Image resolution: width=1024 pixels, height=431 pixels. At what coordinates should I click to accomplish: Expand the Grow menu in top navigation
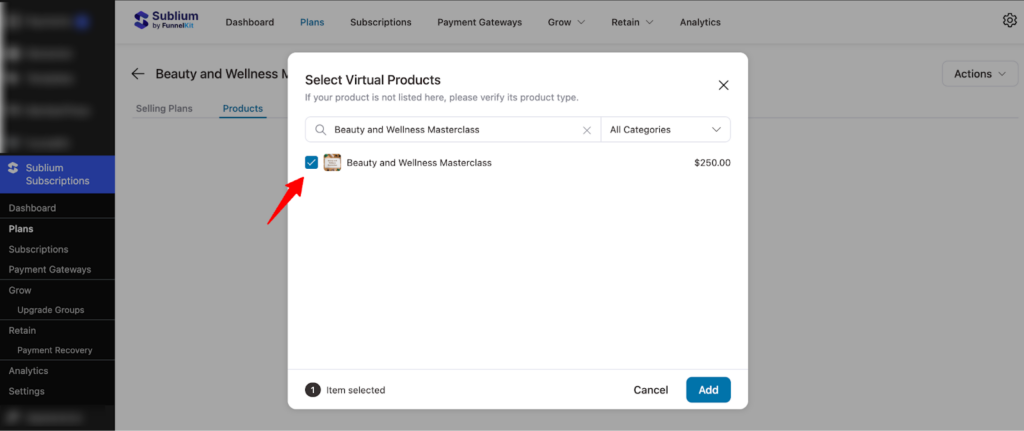point(566,22)
